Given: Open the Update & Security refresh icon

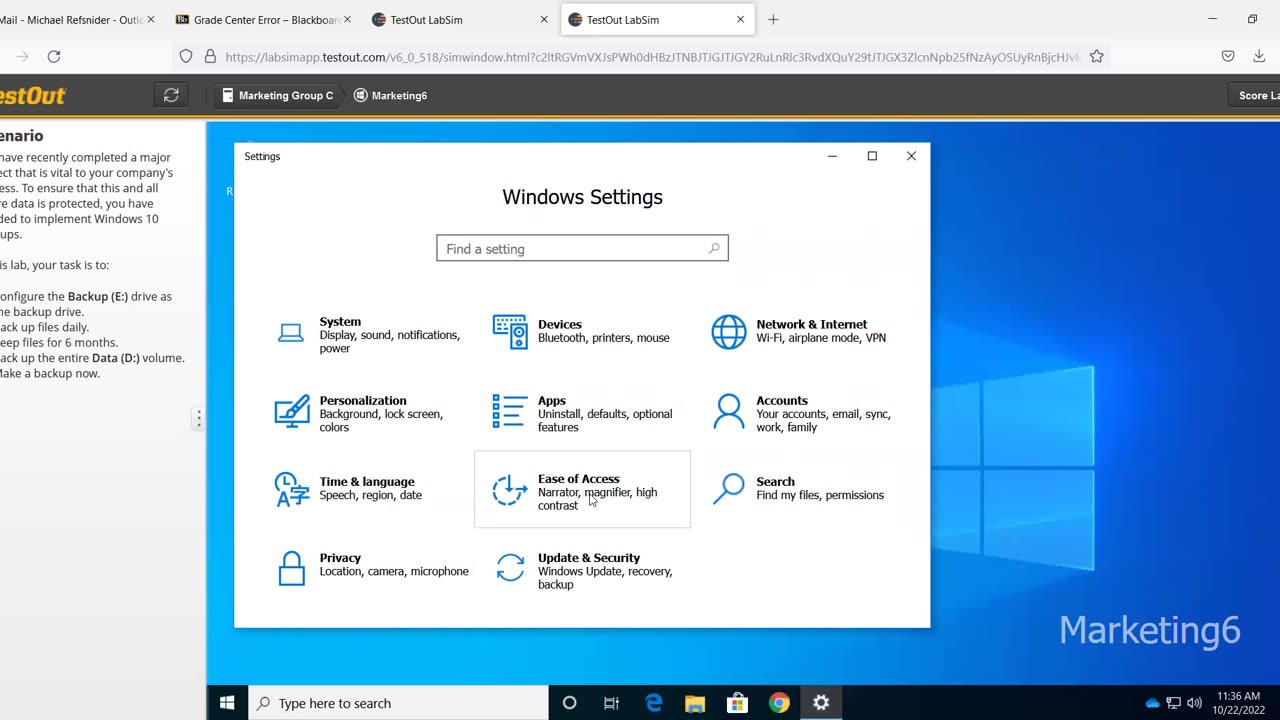Looking at the screenshot, I should point(510,567).
